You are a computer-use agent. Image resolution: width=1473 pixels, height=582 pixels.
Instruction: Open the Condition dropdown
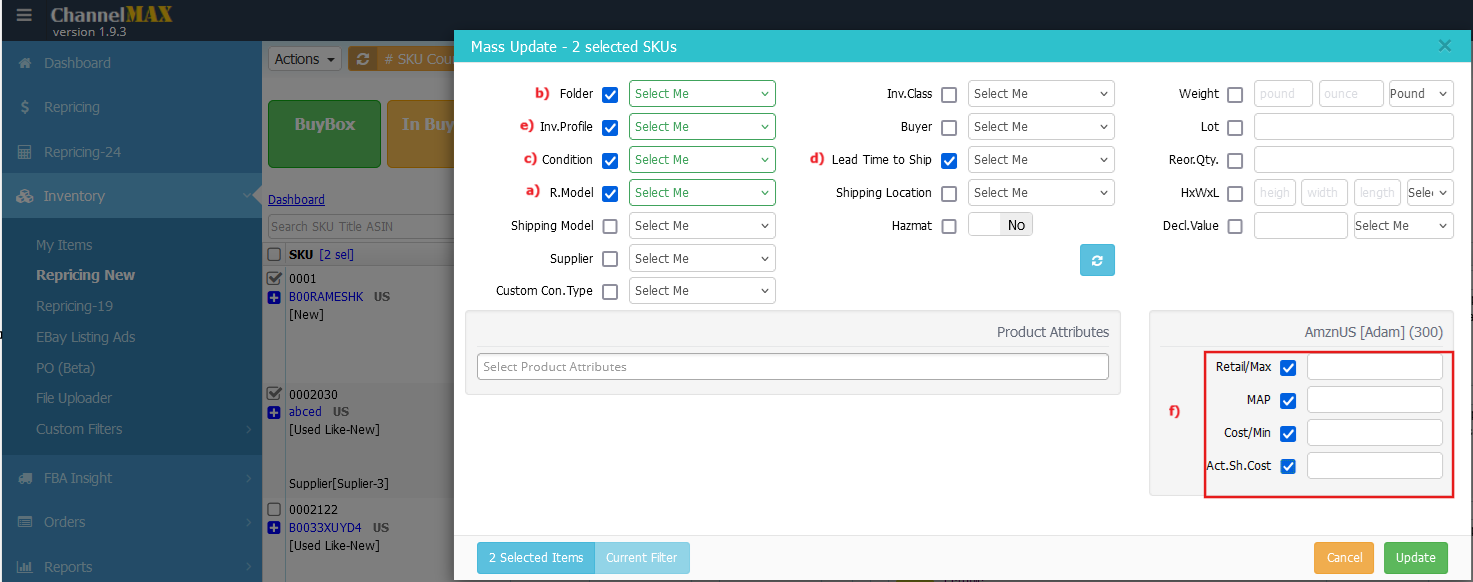pos(702,160)
